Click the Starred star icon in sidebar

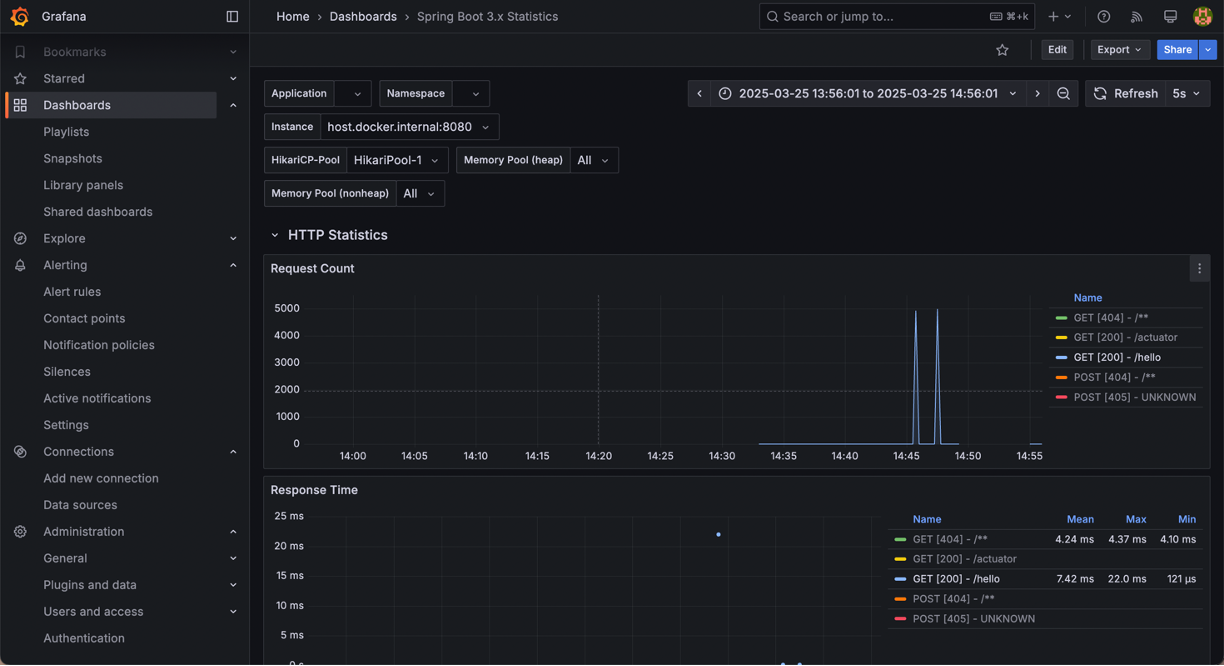coord(20,78)
